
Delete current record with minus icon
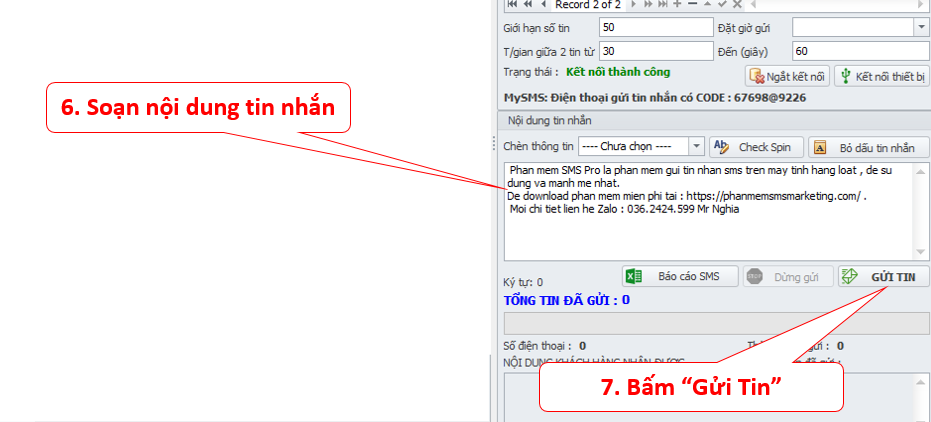click(x=692, y=4)
